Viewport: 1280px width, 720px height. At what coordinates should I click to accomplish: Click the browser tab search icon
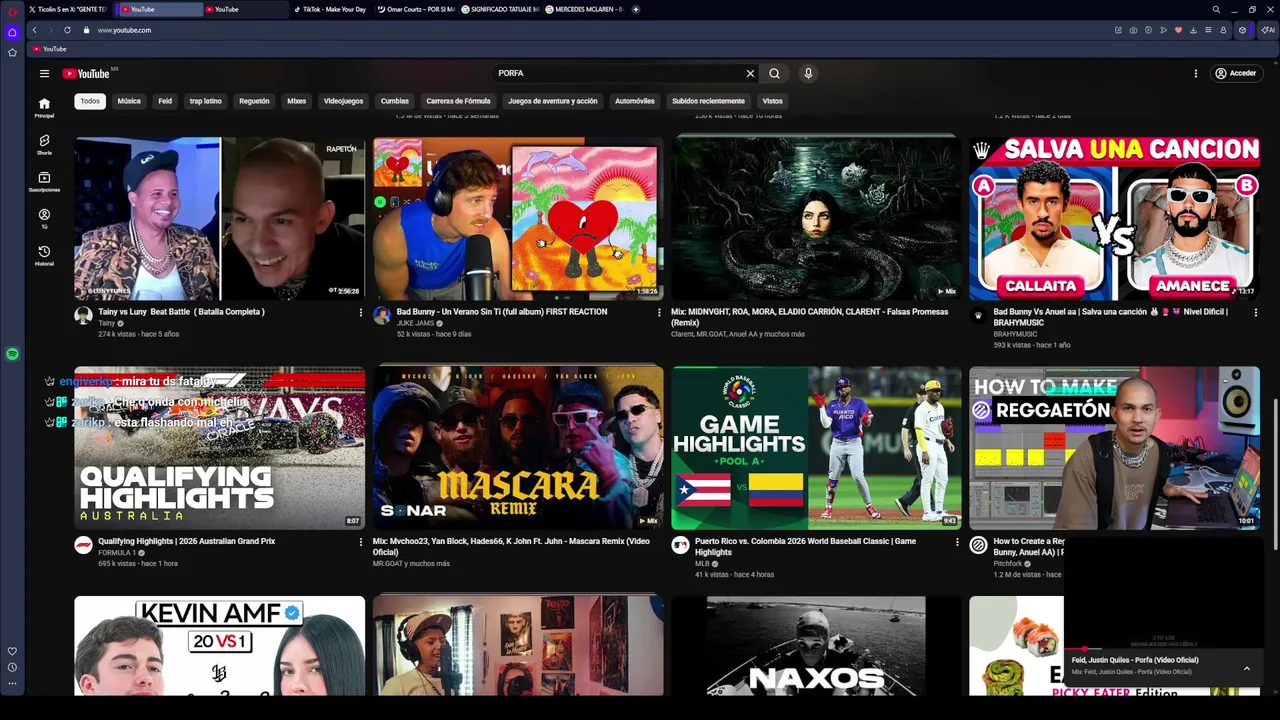[1216, 9]
